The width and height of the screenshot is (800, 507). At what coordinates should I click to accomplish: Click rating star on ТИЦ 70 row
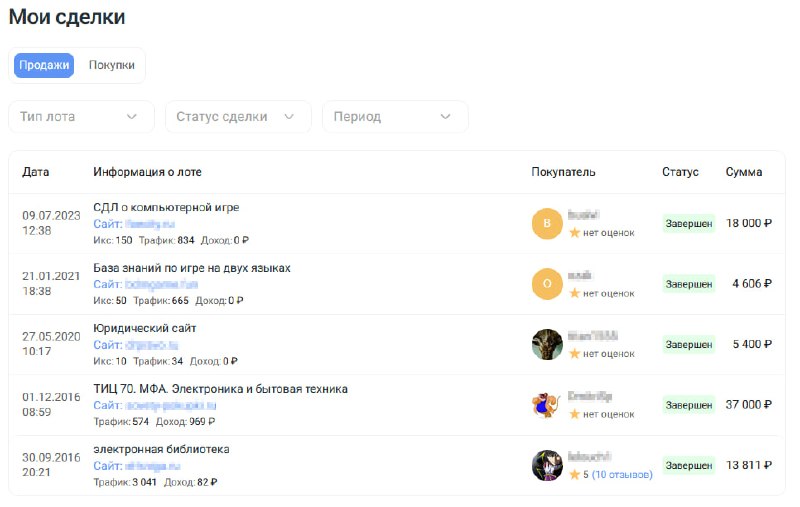click(574, 414)
